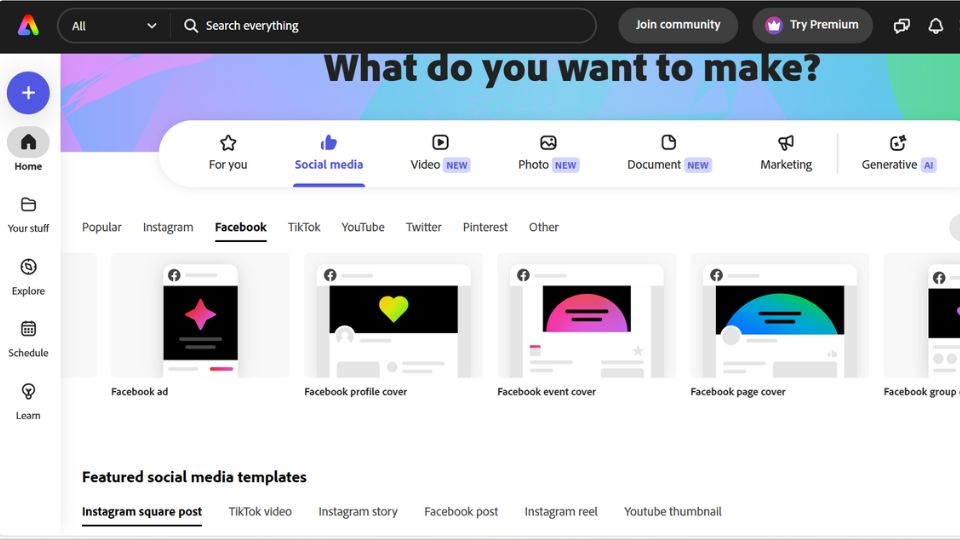This screenshot has height=540, width=960.
Task: Open the Learn lightbulb section
Action: coord(28,402)
